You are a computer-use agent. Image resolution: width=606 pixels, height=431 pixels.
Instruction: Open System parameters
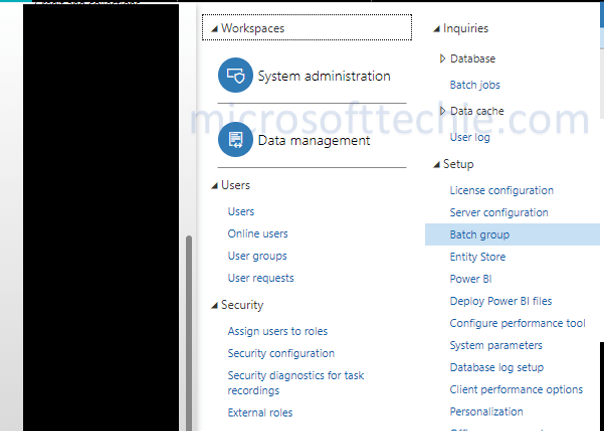click(497, 345)
